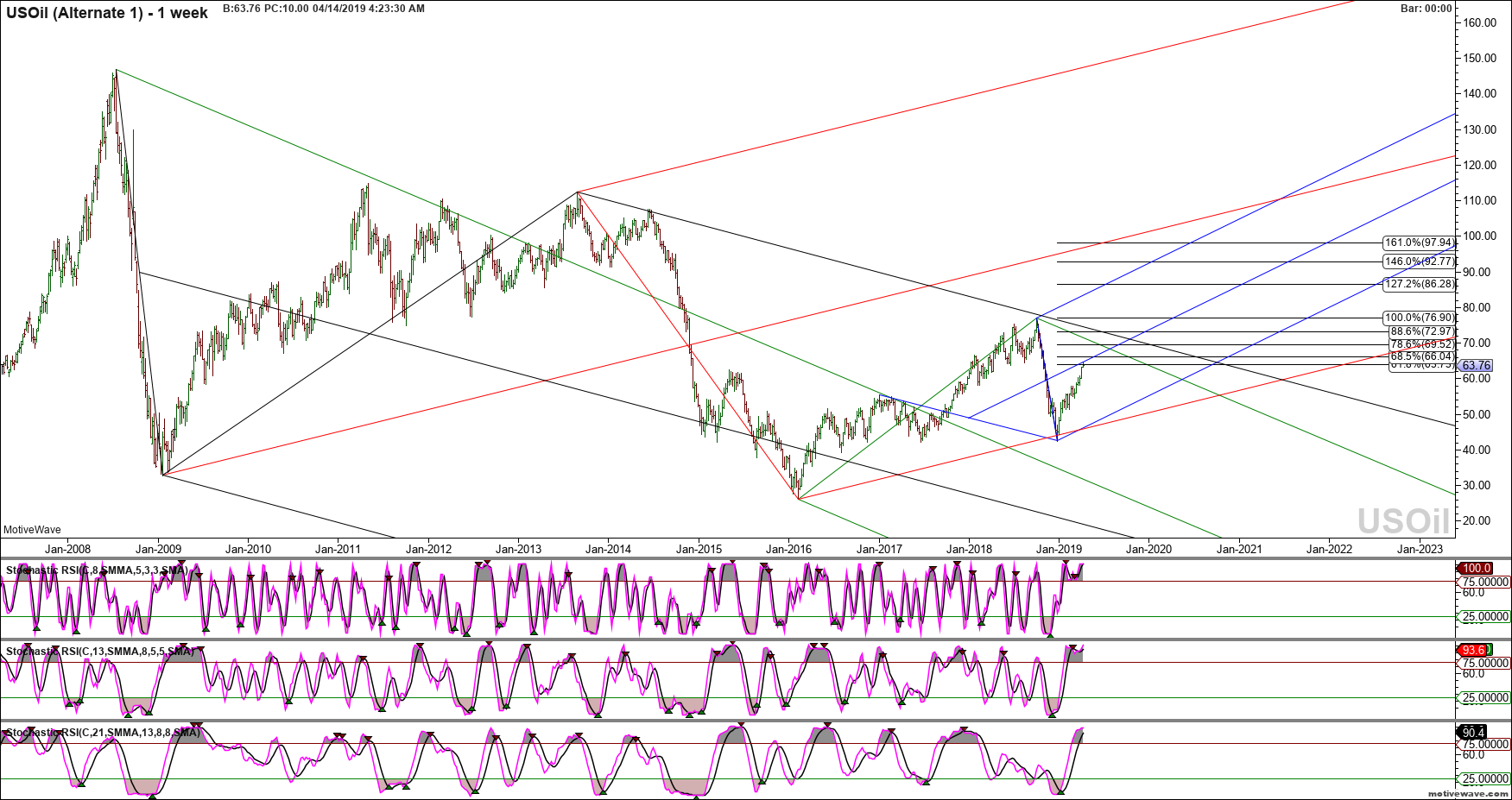Select the 100.0%(76.90) Fibonacci label
The height and width of the screenshot is (800, 1512).
(x=1419, y=318)
